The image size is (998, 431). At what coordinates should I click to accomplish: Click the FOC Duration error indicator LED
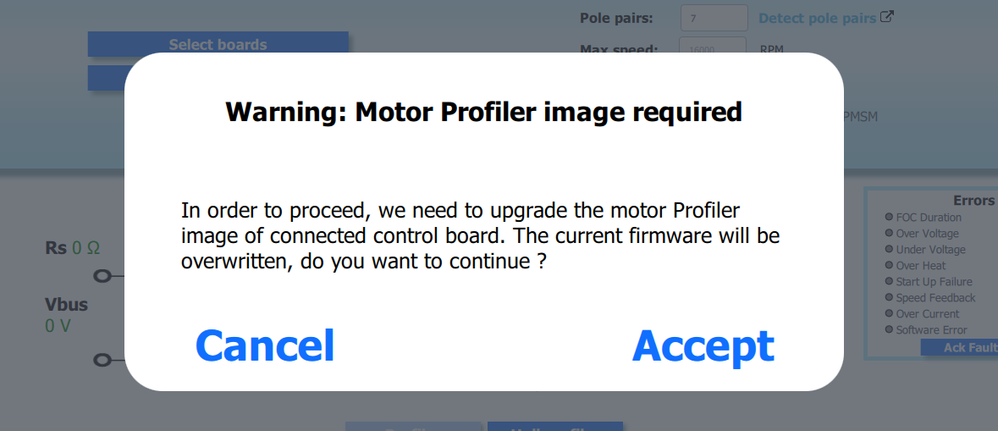pos(889,216)
